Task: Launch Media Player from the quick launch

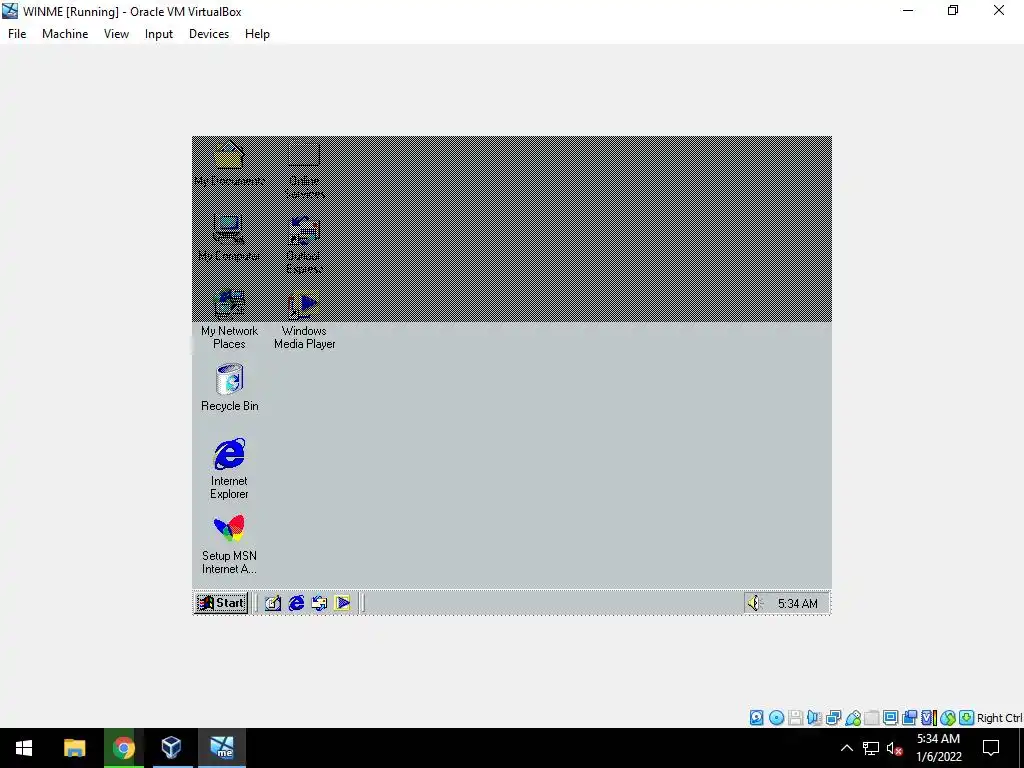Action: point(342,603)
